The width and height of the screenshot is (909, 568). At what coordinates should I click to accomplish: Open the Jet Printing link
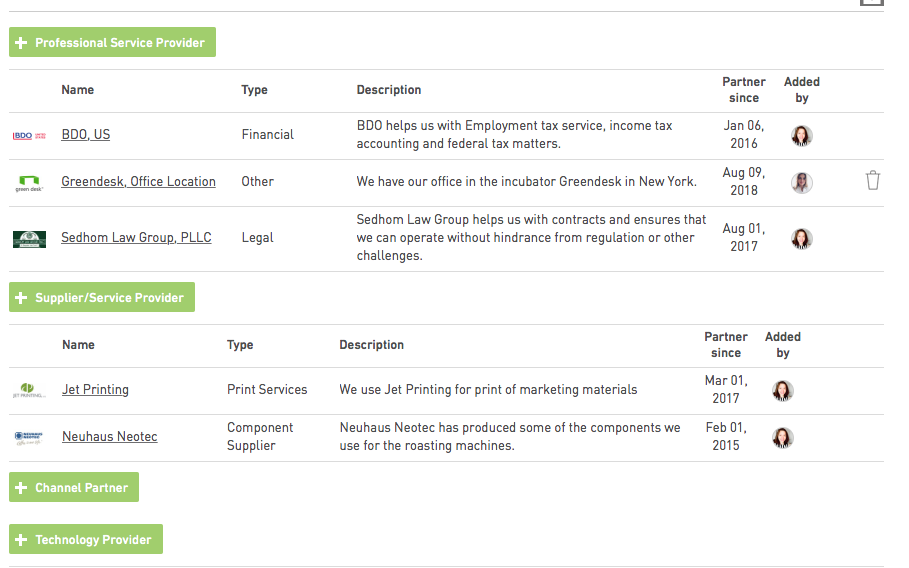[x=95, y=390]
